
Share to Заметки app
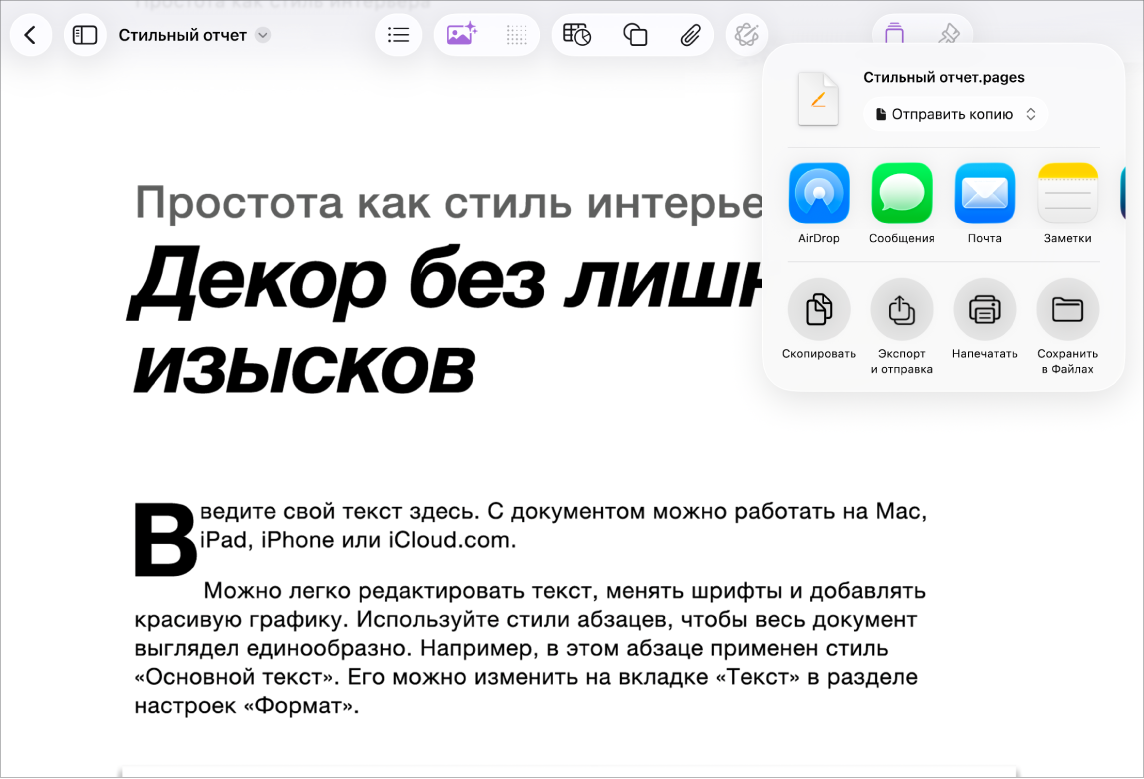1067,204
